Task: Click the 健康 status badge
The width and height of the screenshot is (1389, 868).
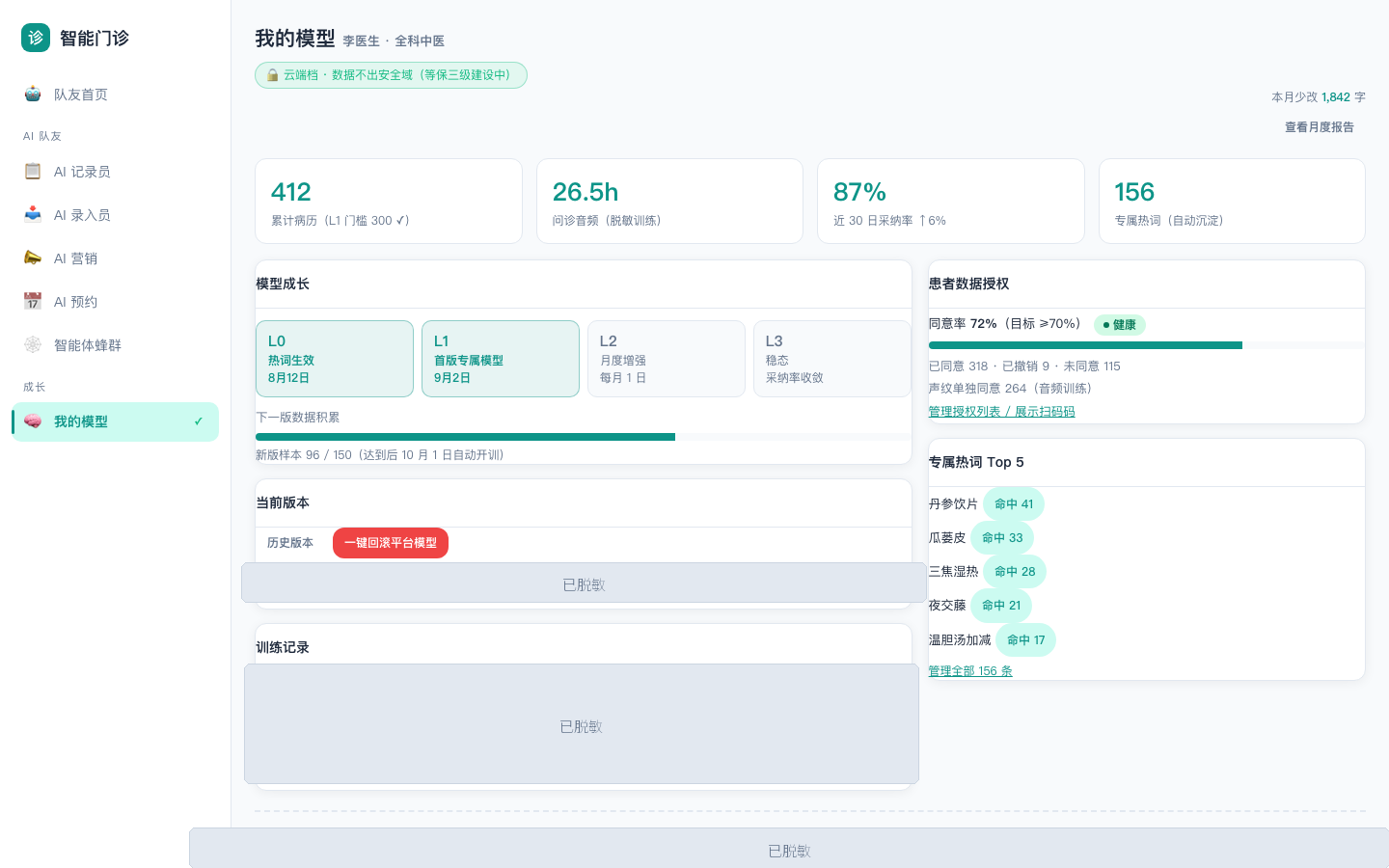Action: (x=1120, y=325)
